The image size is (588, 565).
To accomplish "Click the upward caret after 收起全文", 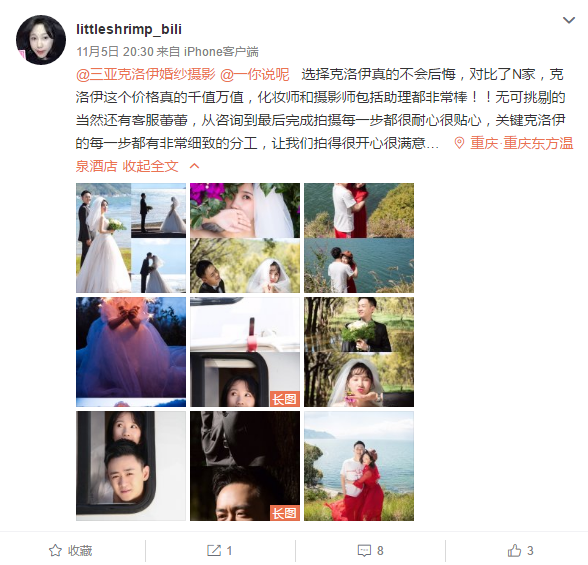I will pos(194,166).
